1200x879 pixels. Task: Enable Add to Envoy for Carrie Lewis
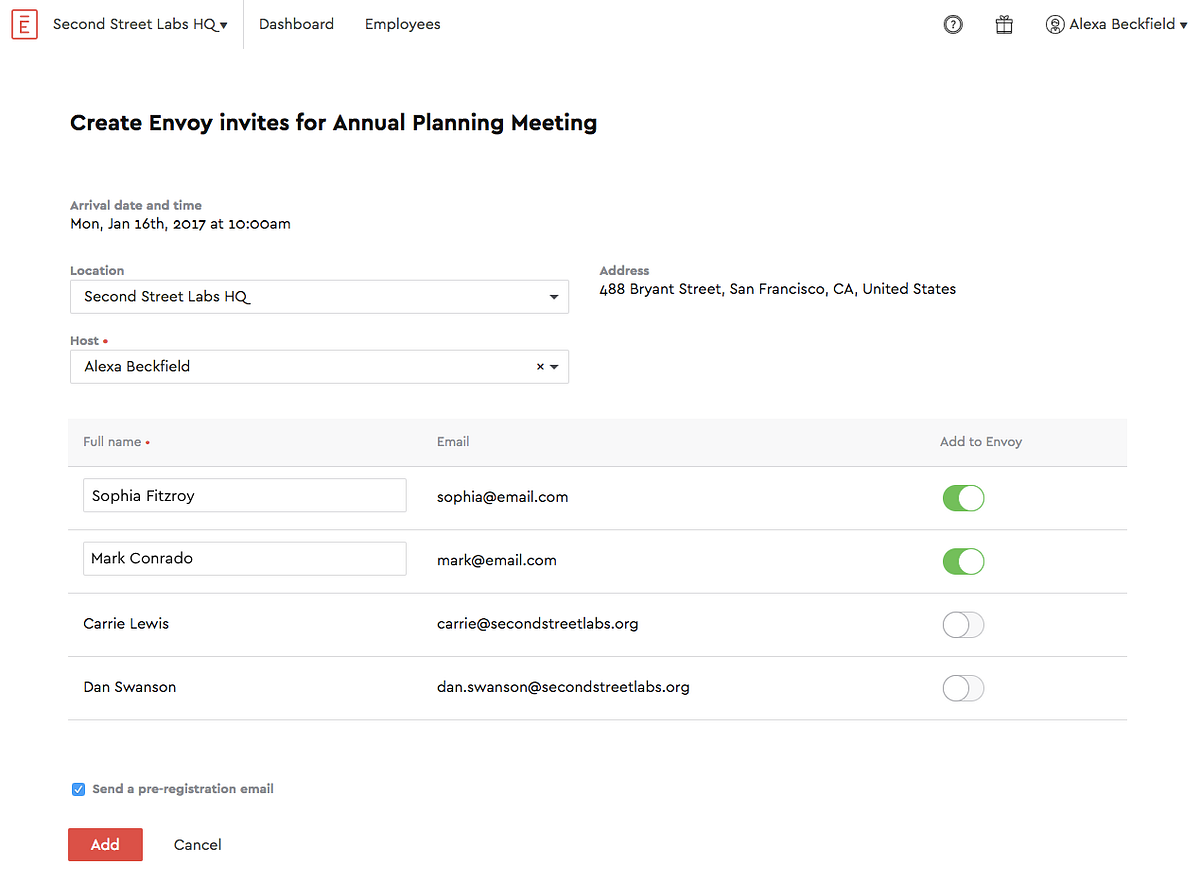[x=963, y=625]
